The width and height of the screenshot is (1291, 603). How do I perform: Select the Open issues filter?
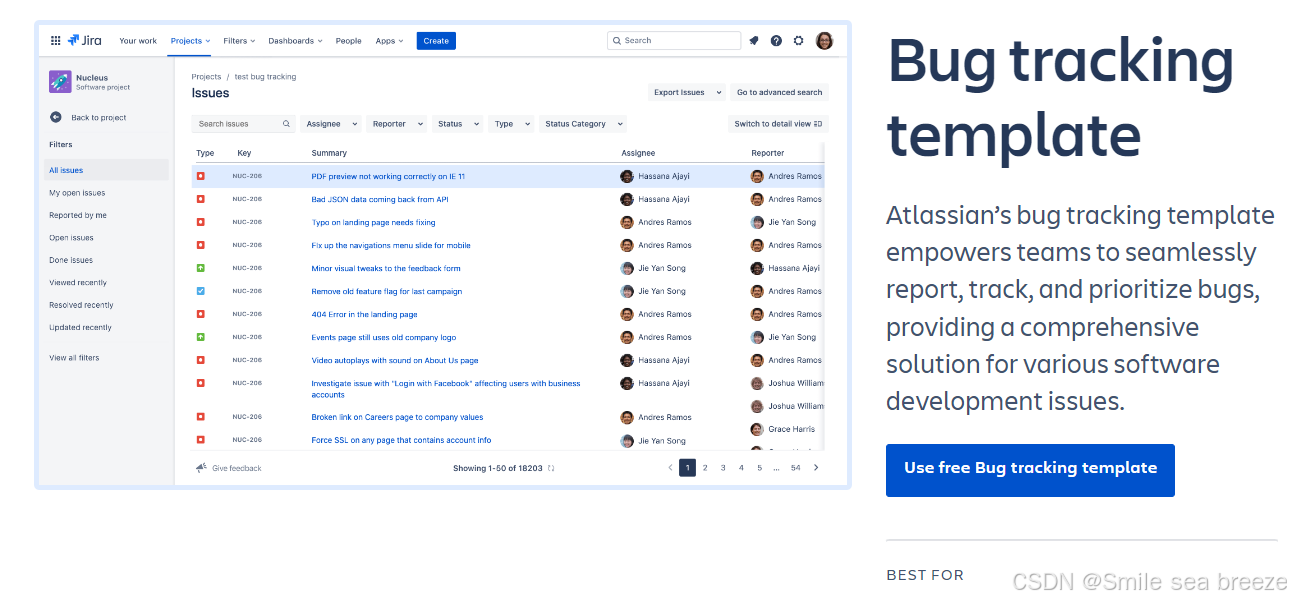[x=71, y=238]
